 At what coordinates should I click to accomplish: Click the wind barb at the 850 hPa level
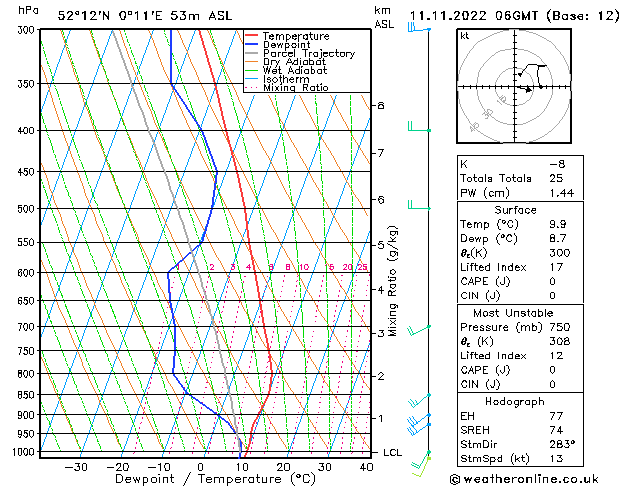[419, 400]
